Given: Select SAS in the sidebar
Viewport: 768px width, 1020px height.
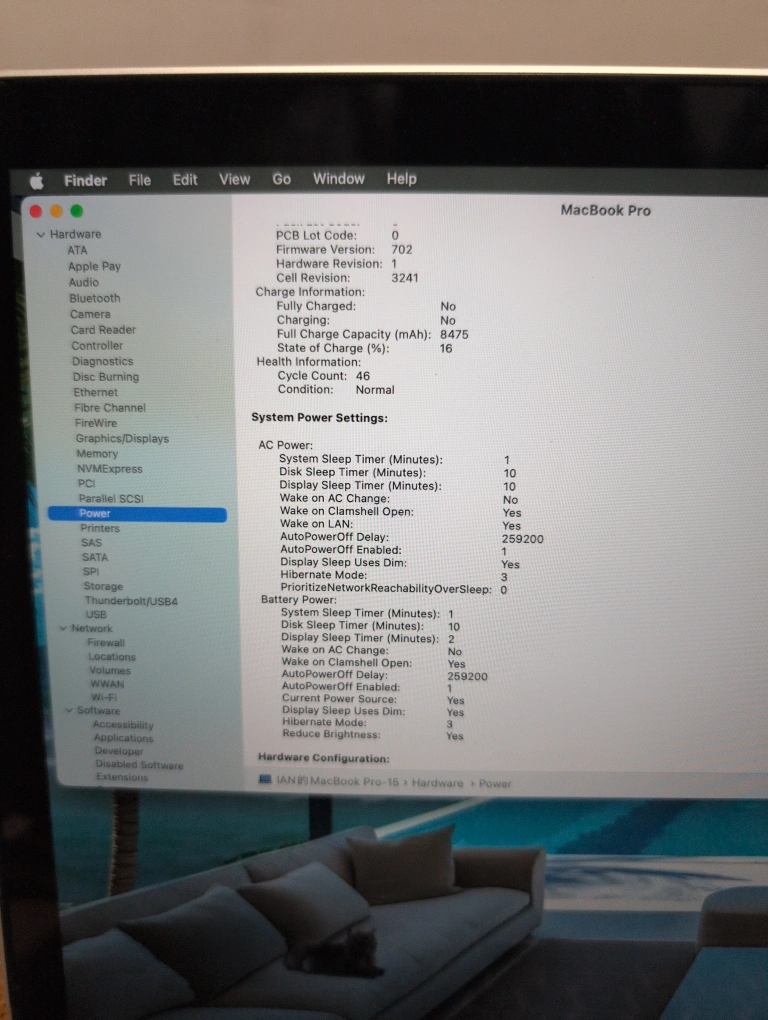Looking at the screenshot, I should pos(92,543).
